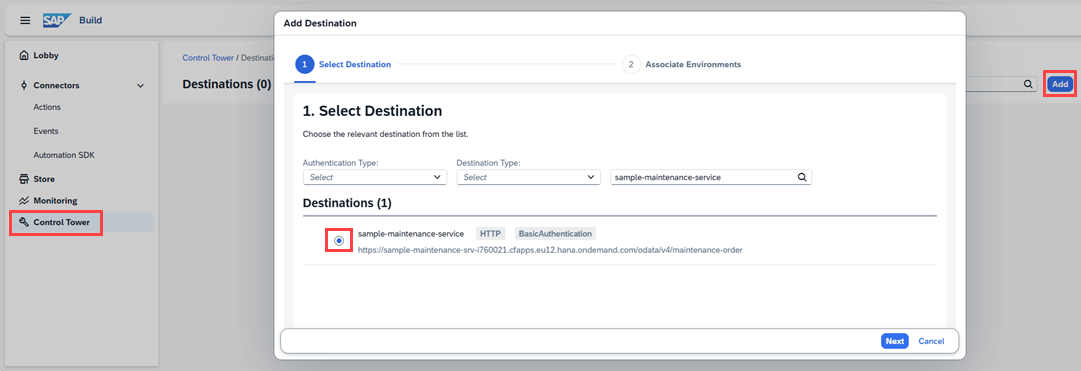1081x371 pixels.
Task: Click the sample-maintenance-service destination name
Action: tap(411, 234)
